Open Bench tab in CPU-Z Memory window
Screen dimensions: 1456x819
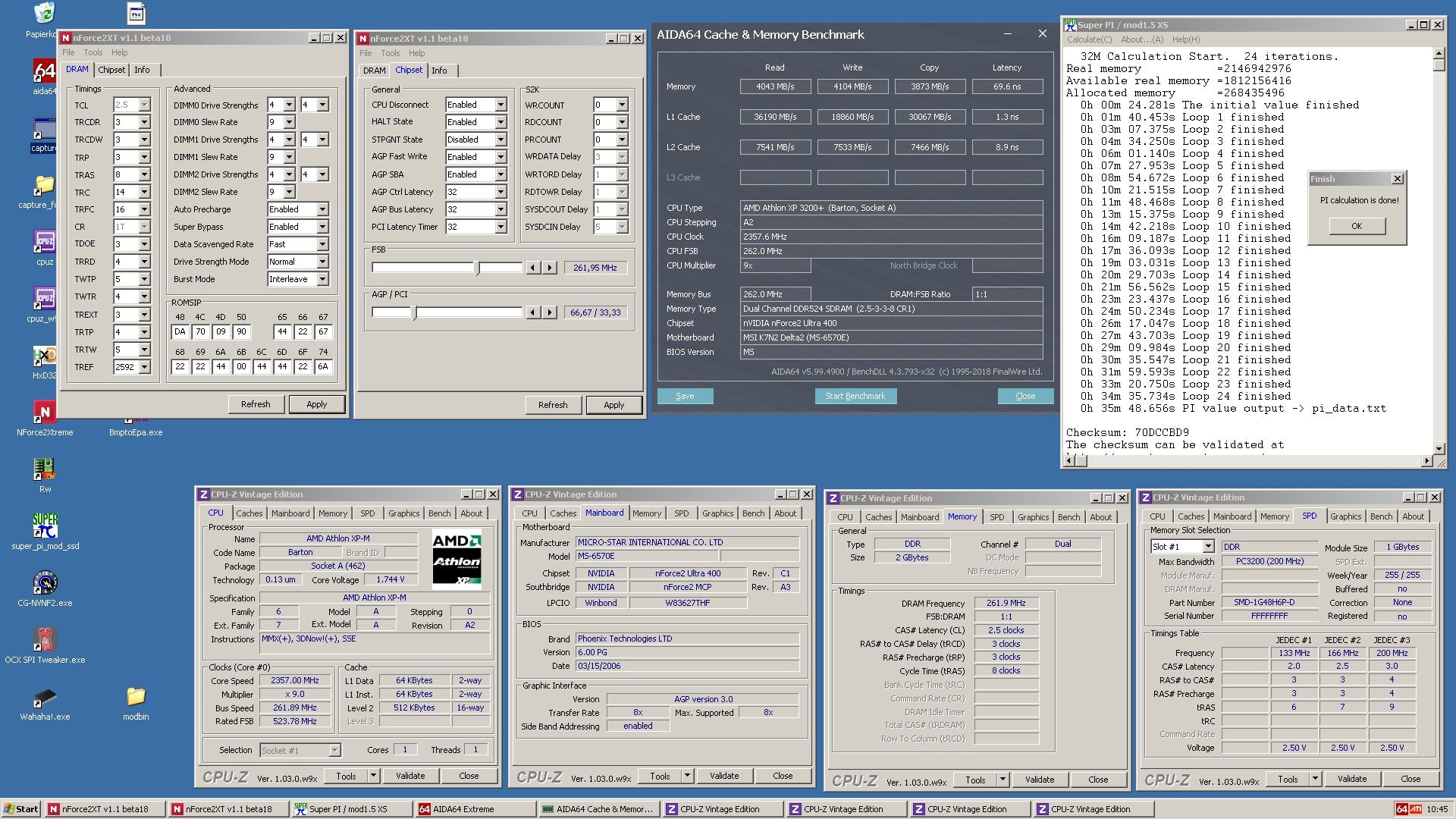click(1068, 517)
